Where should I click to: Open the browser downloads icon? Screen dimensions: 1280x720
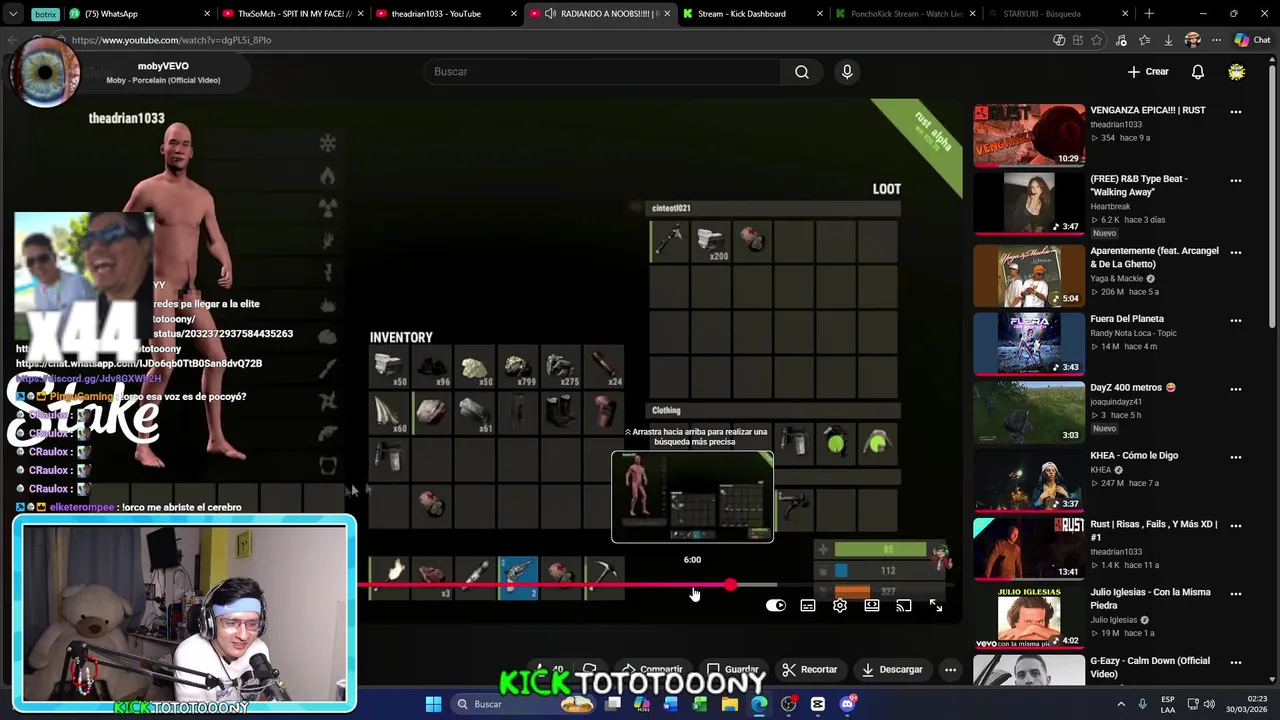[x=1168, y=40]
